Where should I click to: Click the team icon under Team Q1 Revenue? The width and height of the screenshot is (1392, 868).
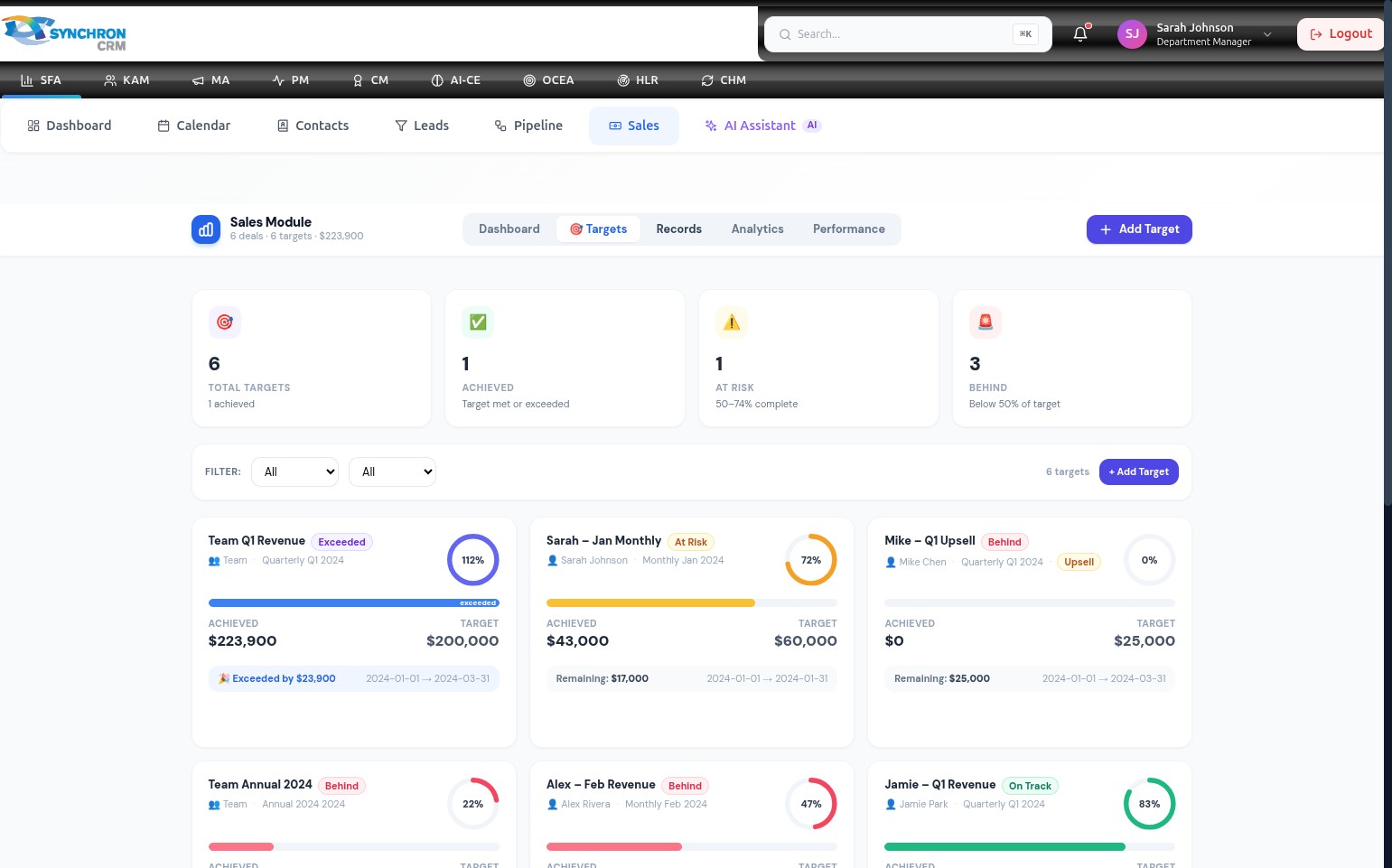[214, 561]
